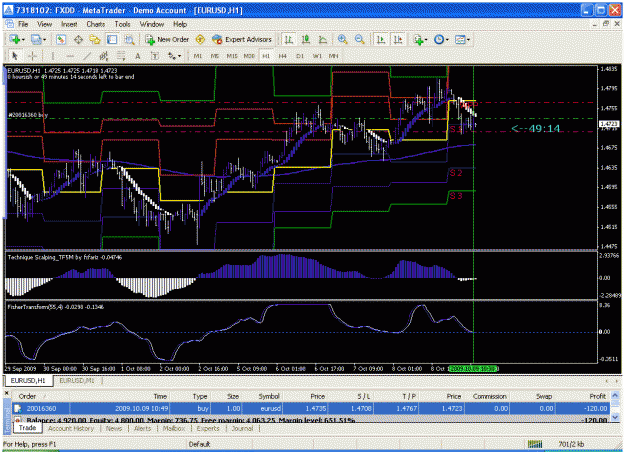Screen dimensions: 625x452
Task: Expand Templates dropdown arrow
Action: pyautogui.click(x=468, y=40)
